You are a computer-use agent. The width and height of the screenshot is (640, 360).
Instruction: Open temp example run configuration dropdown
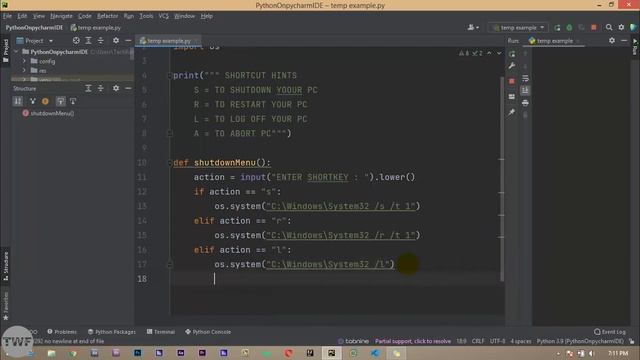[x=518, y=27]
